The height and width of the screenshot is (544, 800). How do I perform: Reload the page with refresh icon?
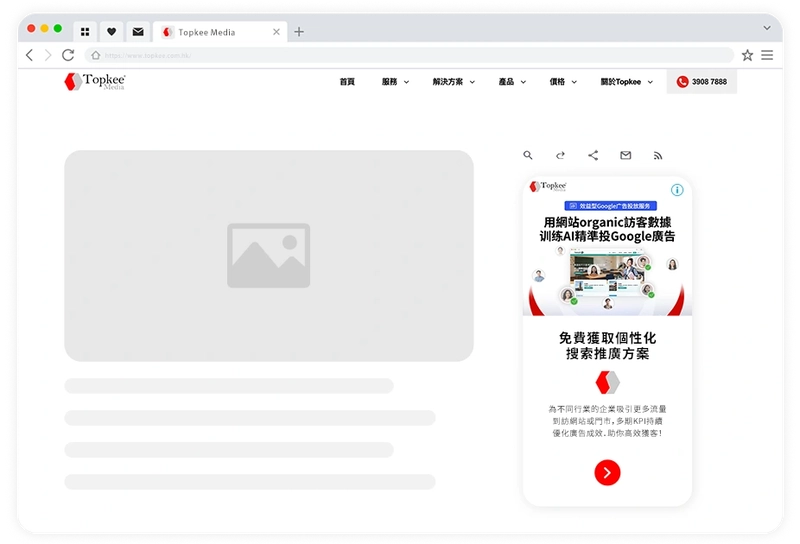coord(68,55)
